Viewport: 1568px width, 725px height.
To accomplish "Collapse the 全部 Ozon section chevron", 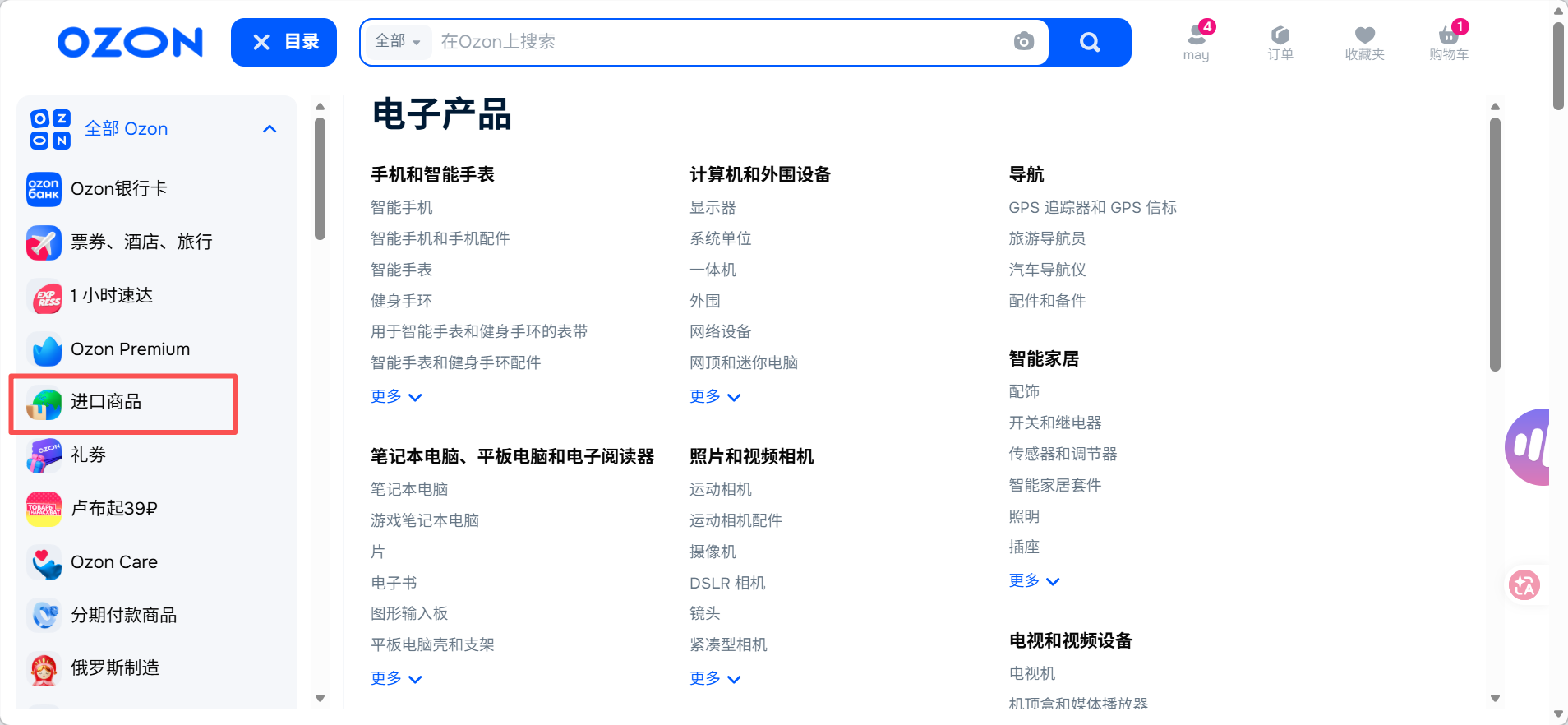I will click(270, 129).
